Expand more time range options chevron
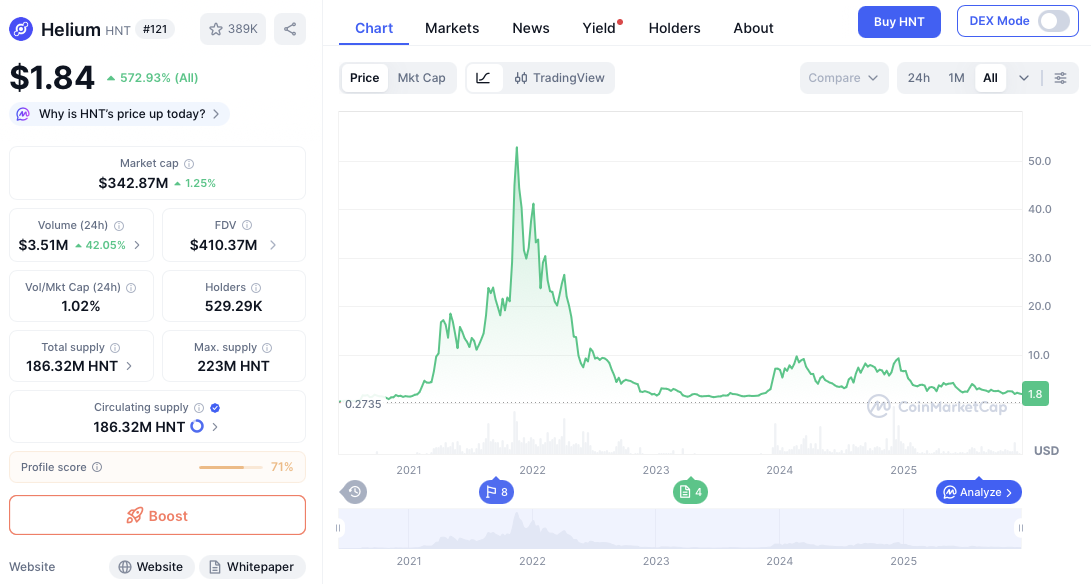The height and width of the screenshot is (584, 1091). 1024,78
